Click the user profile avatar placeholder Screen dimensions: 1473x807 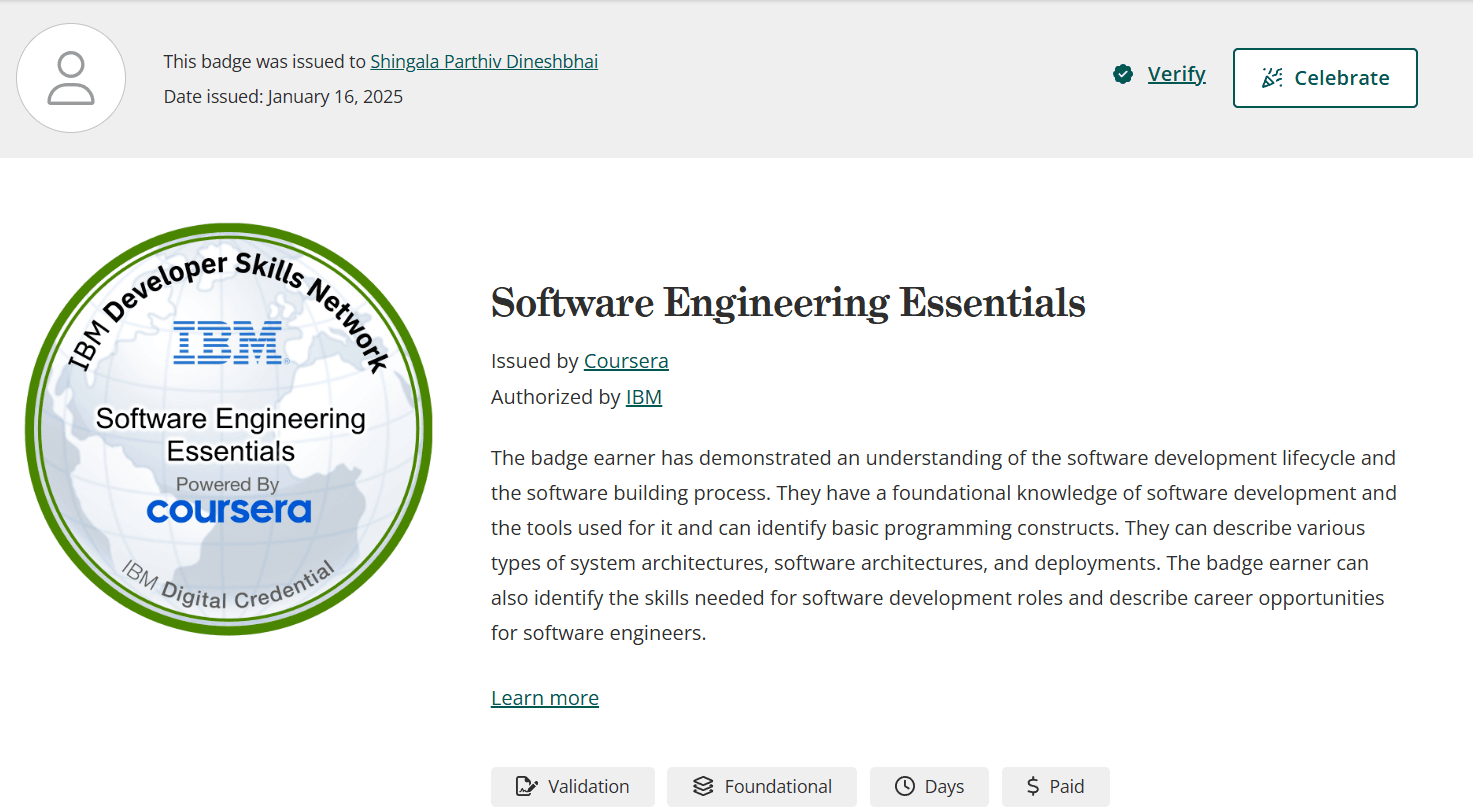(x=71, y=78)
